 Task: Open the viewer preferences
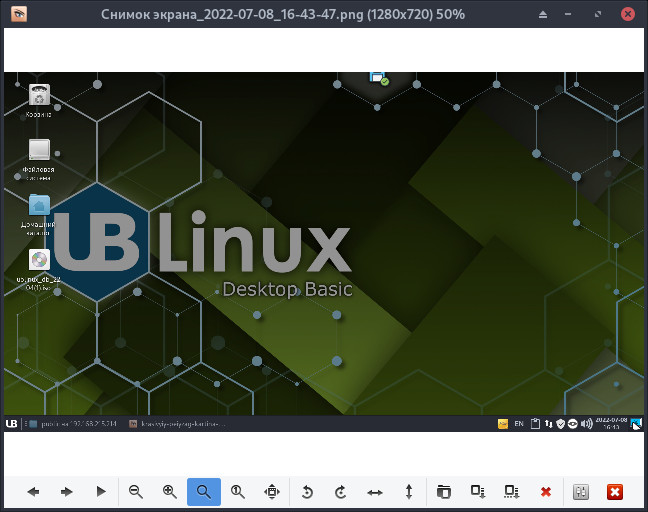point(581,492)
